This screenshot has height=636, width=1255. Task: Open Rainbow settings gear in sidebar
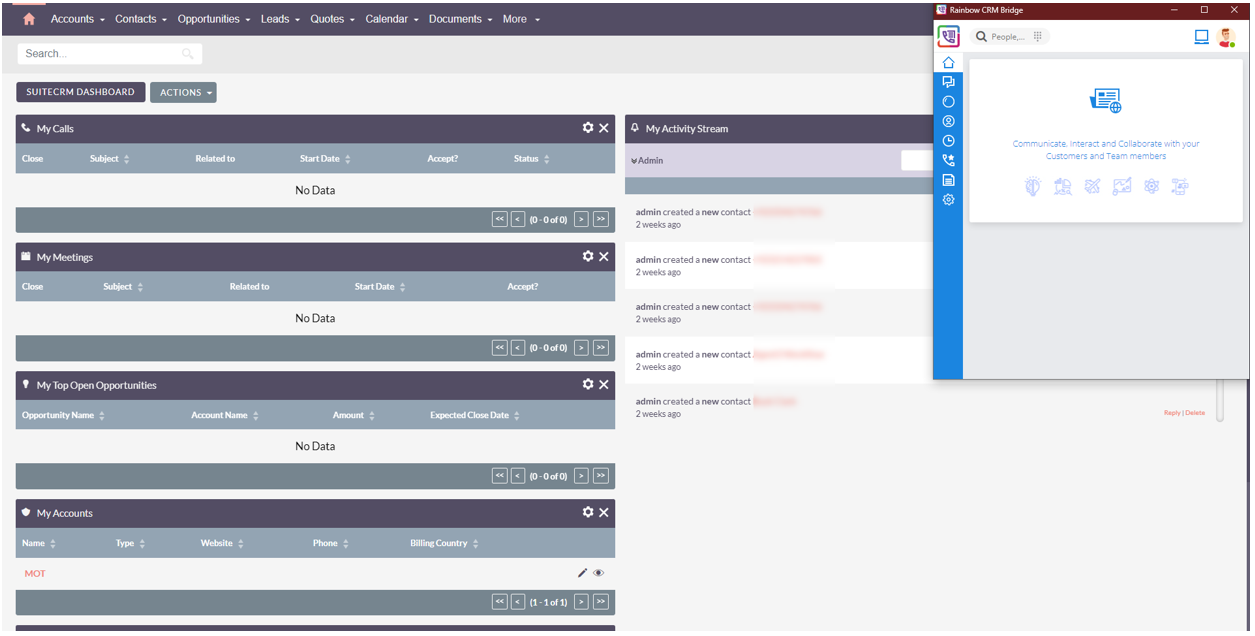click(948, 200)
